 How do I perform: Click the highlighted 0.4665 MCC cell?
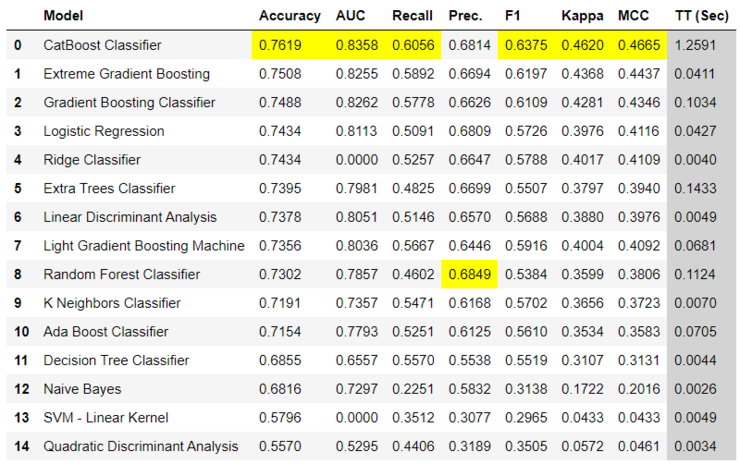639,45
